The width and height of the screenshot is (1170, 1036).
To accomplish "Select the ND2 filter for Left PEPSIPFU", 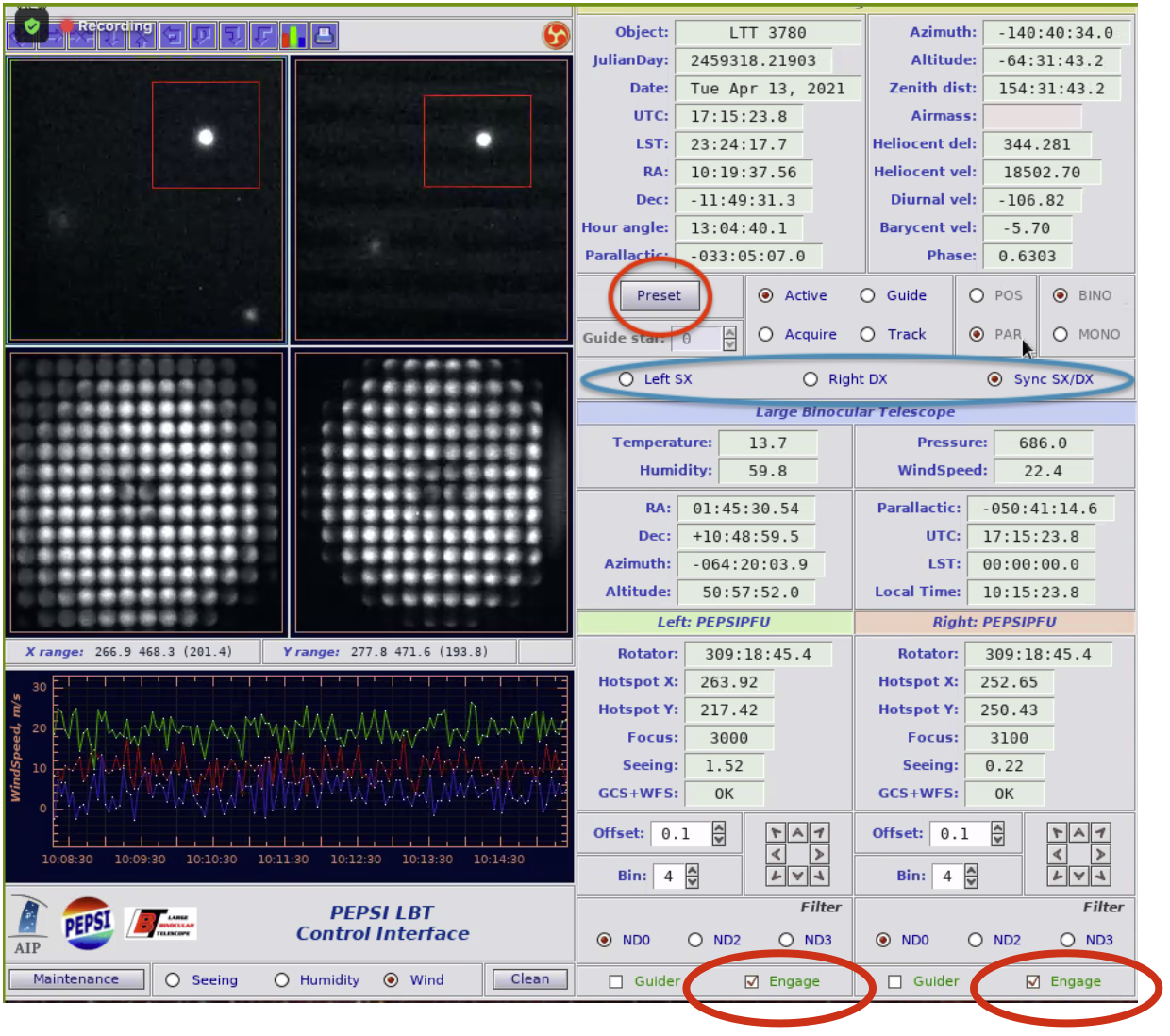I will [x=695, y=940].
